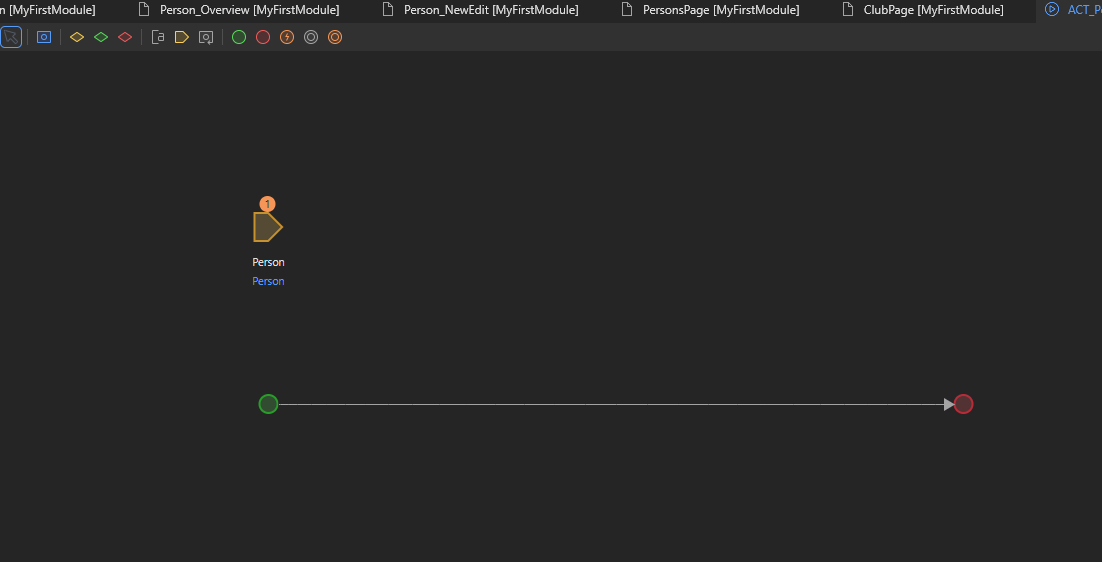Pick the blue Activity tool

click(x=44, y=37)
